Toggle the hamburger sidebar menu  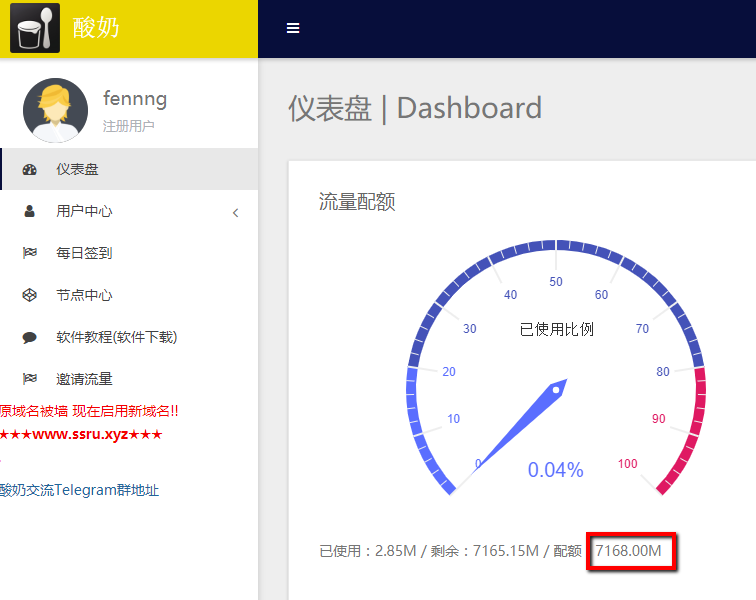293,28
